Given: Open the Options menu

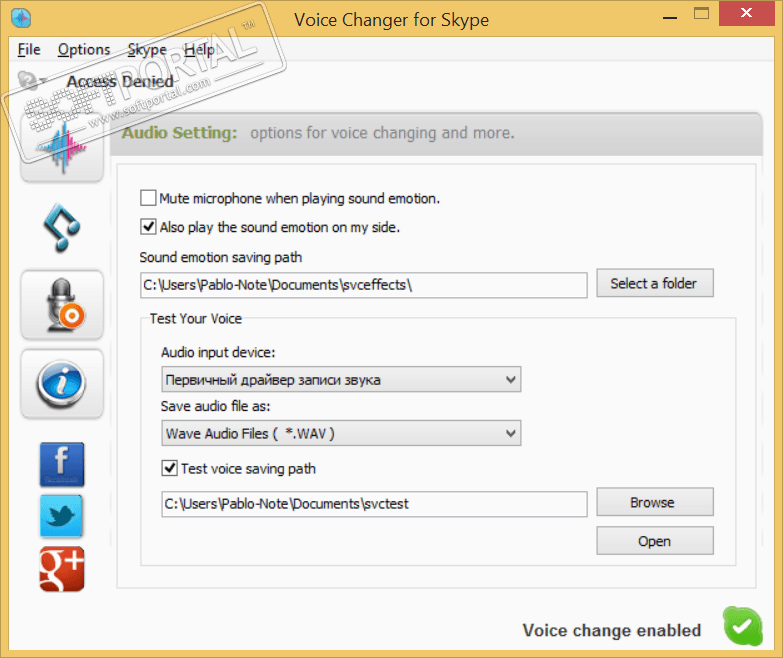Looking at the screenshot, I should click(x=84, y=49).
